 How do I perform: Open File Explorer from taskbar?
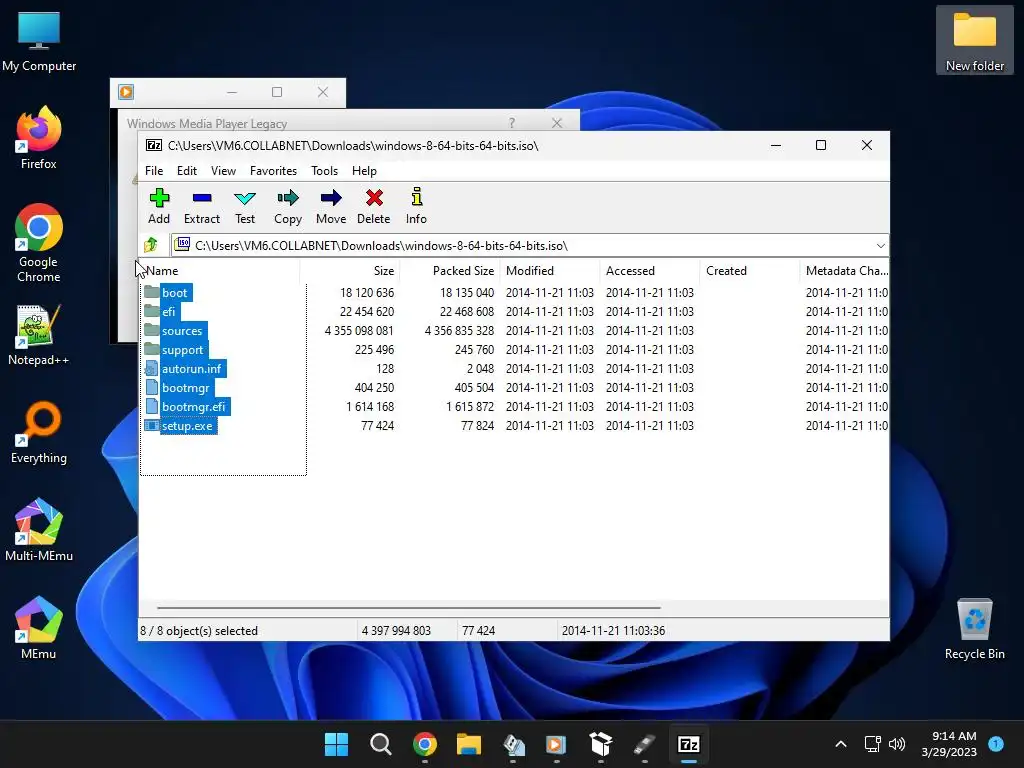point(469,744)
